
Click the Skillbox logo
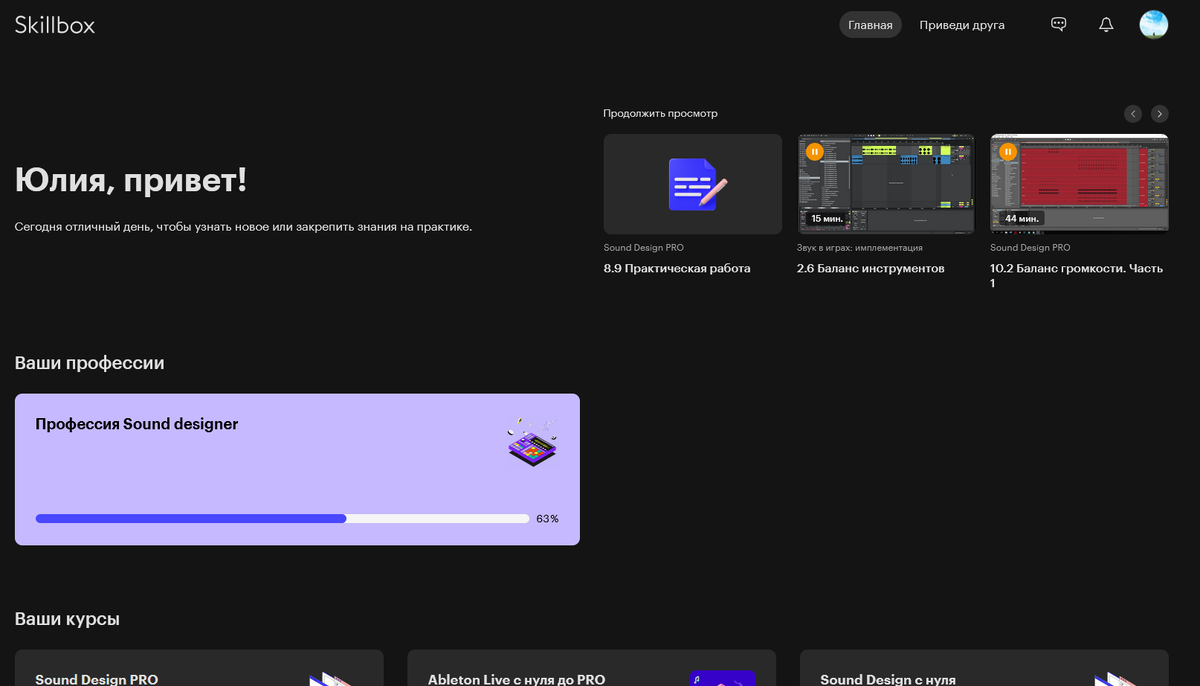coord(55,24)
